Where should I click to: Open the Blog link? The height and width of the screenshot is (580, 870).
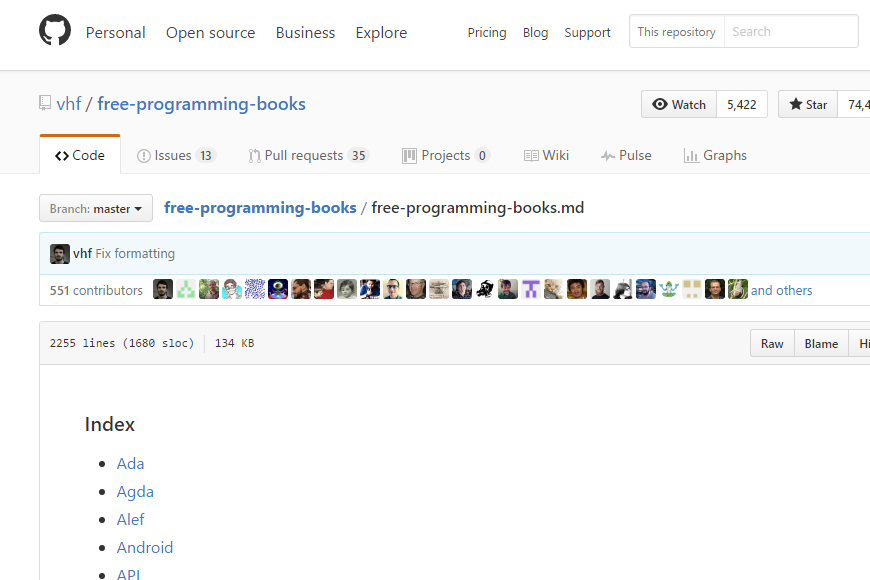click(x=535, y=33)
